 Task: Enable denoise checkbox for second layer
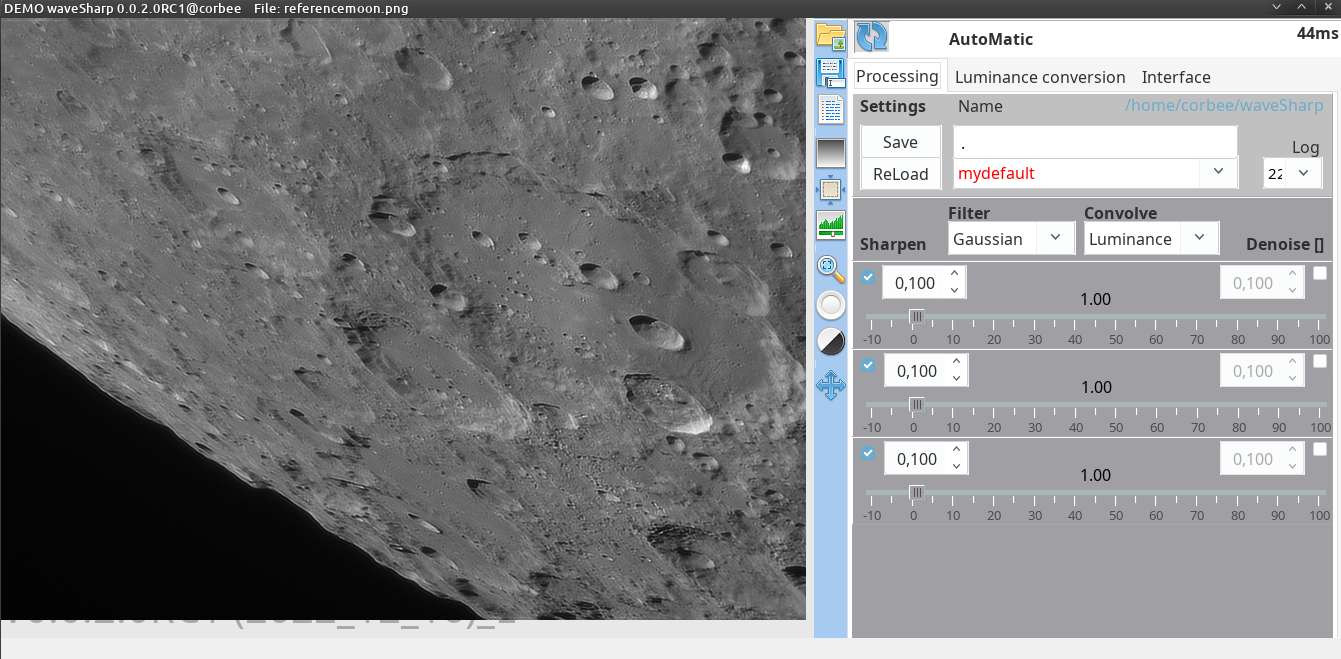1320,361
